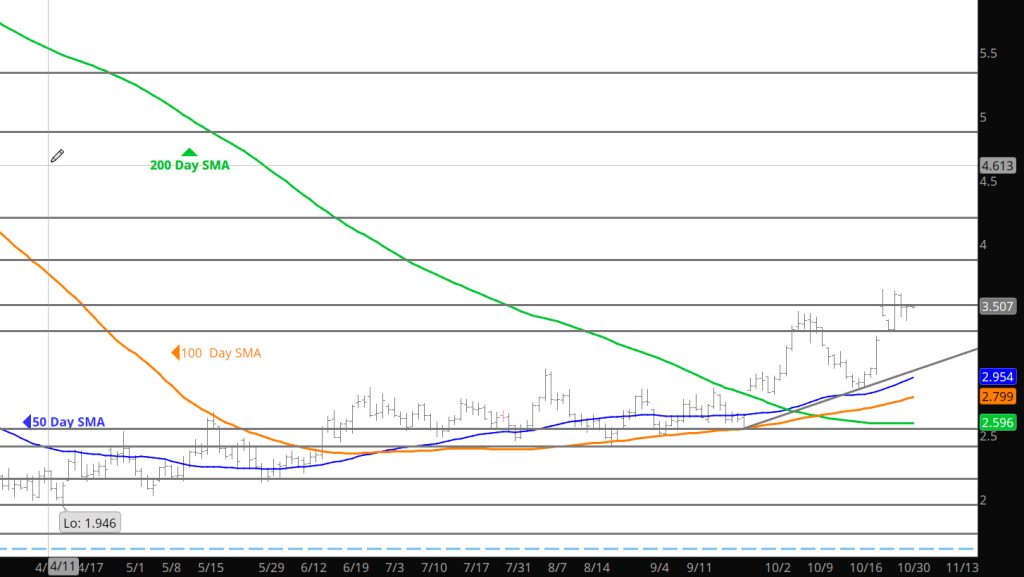Click the 4.613 crosshair price tag
Viewport: 1024px width, 577px height.
(x=997, y=166)
